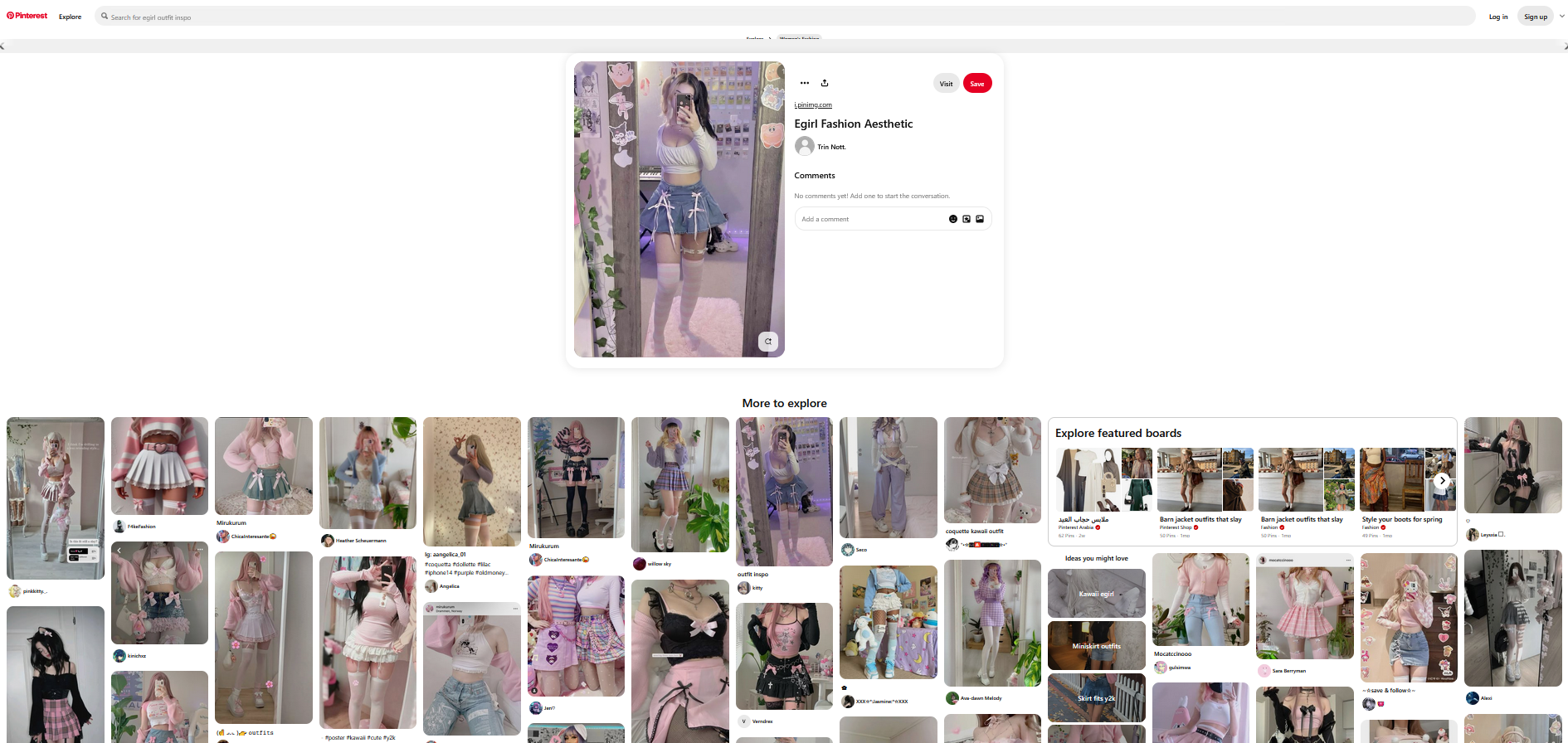Open Angelica's profile avatar
The width and height of the screenshot is (1568, 743).
pyautogui.click(x=431, y=586)
